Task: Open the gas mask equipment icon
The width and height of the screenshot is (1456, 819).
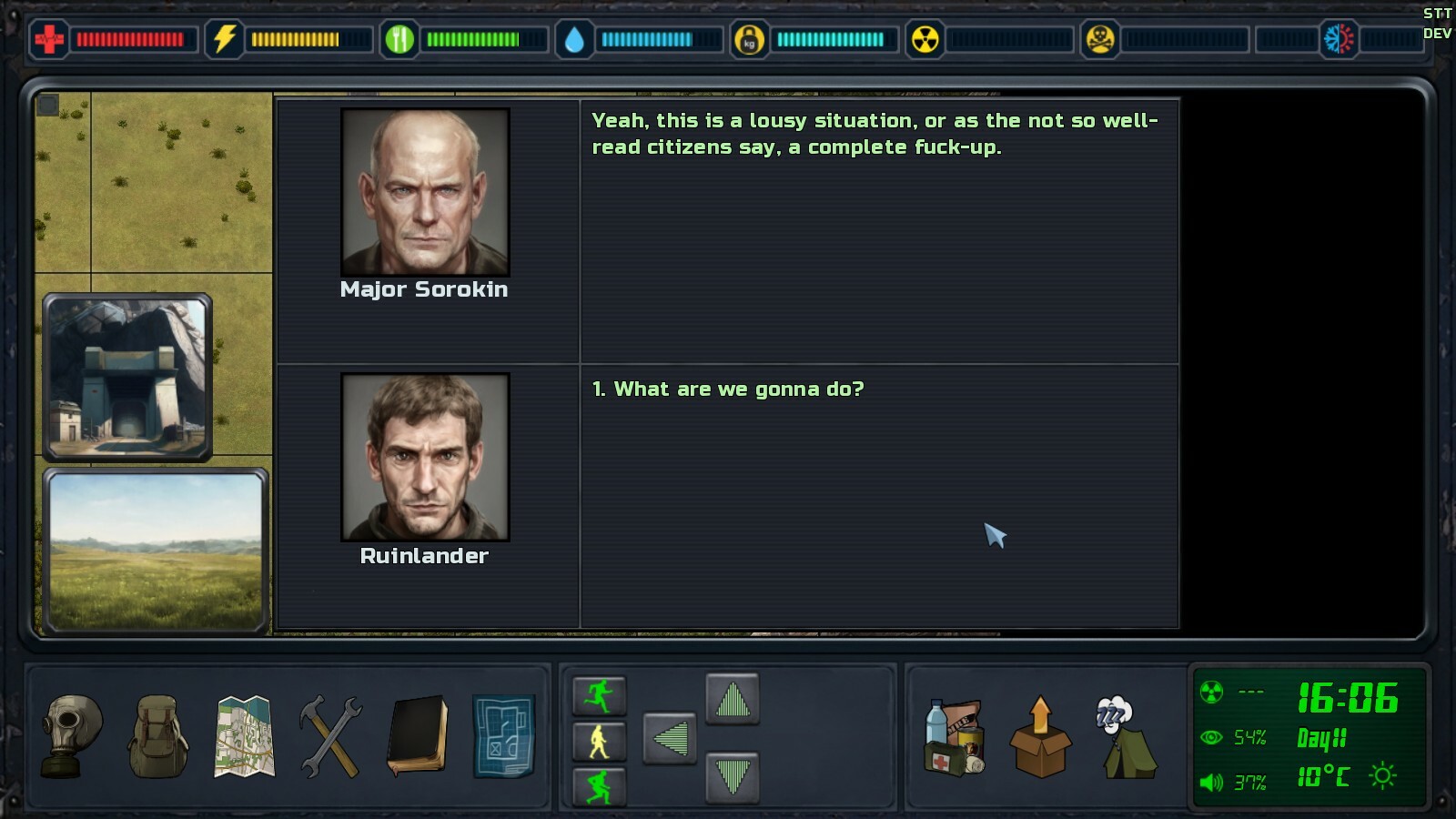Action: (x=72, y=736)
